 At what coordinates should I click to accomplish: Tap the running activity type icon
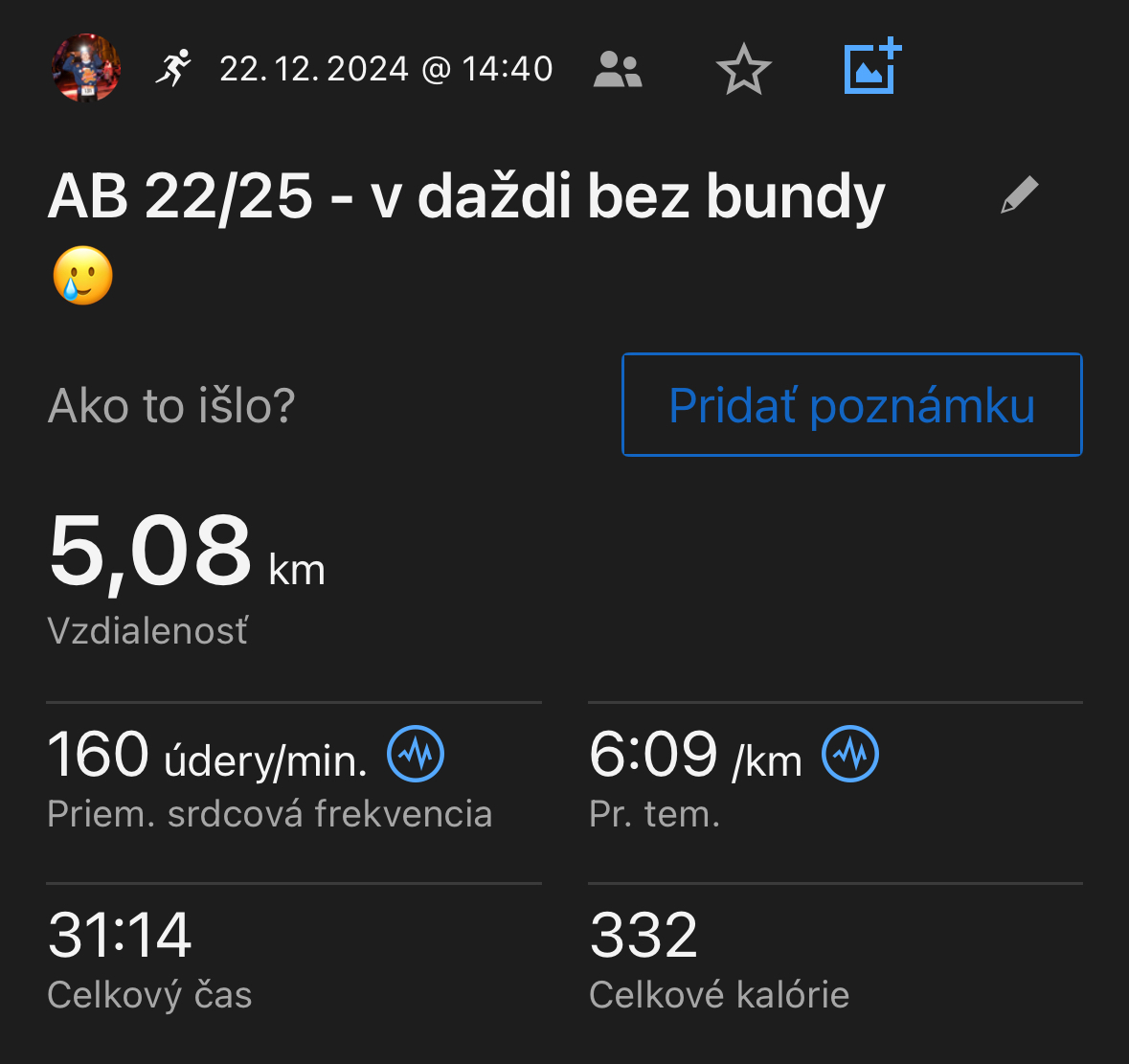coord(173,68)
